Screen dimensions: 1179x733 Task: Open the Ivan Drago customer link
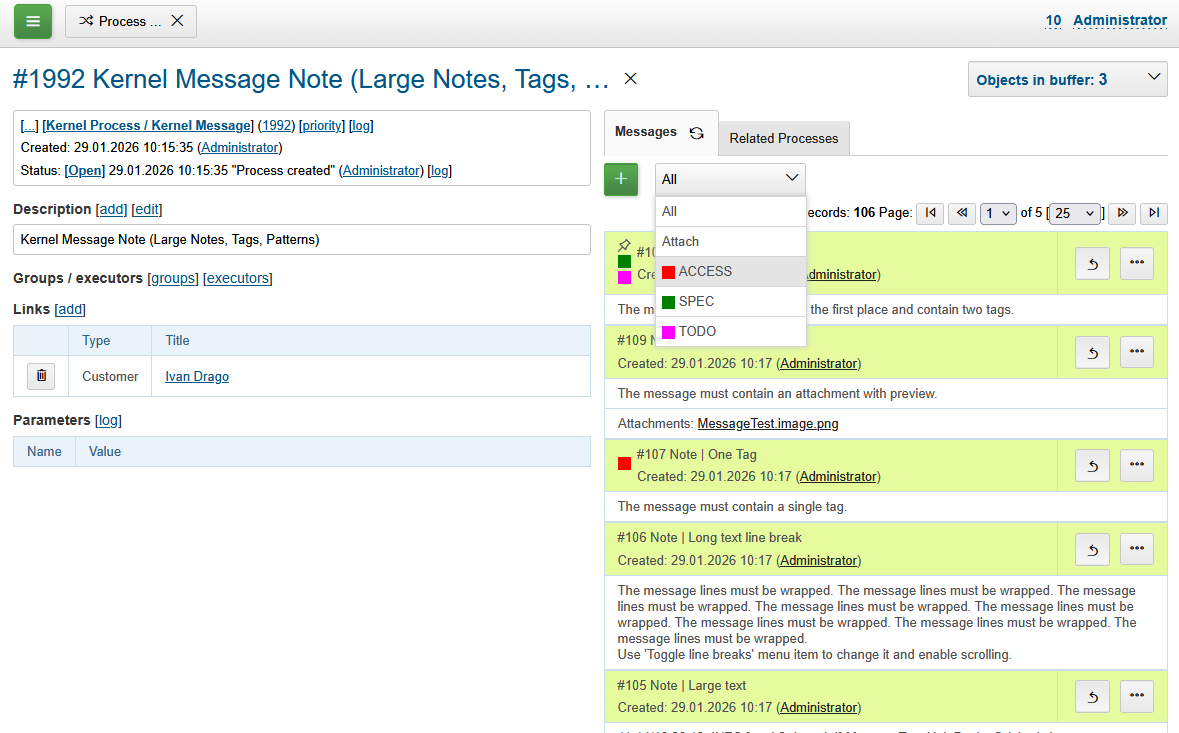pyautogui.click(x=196, y=376)
